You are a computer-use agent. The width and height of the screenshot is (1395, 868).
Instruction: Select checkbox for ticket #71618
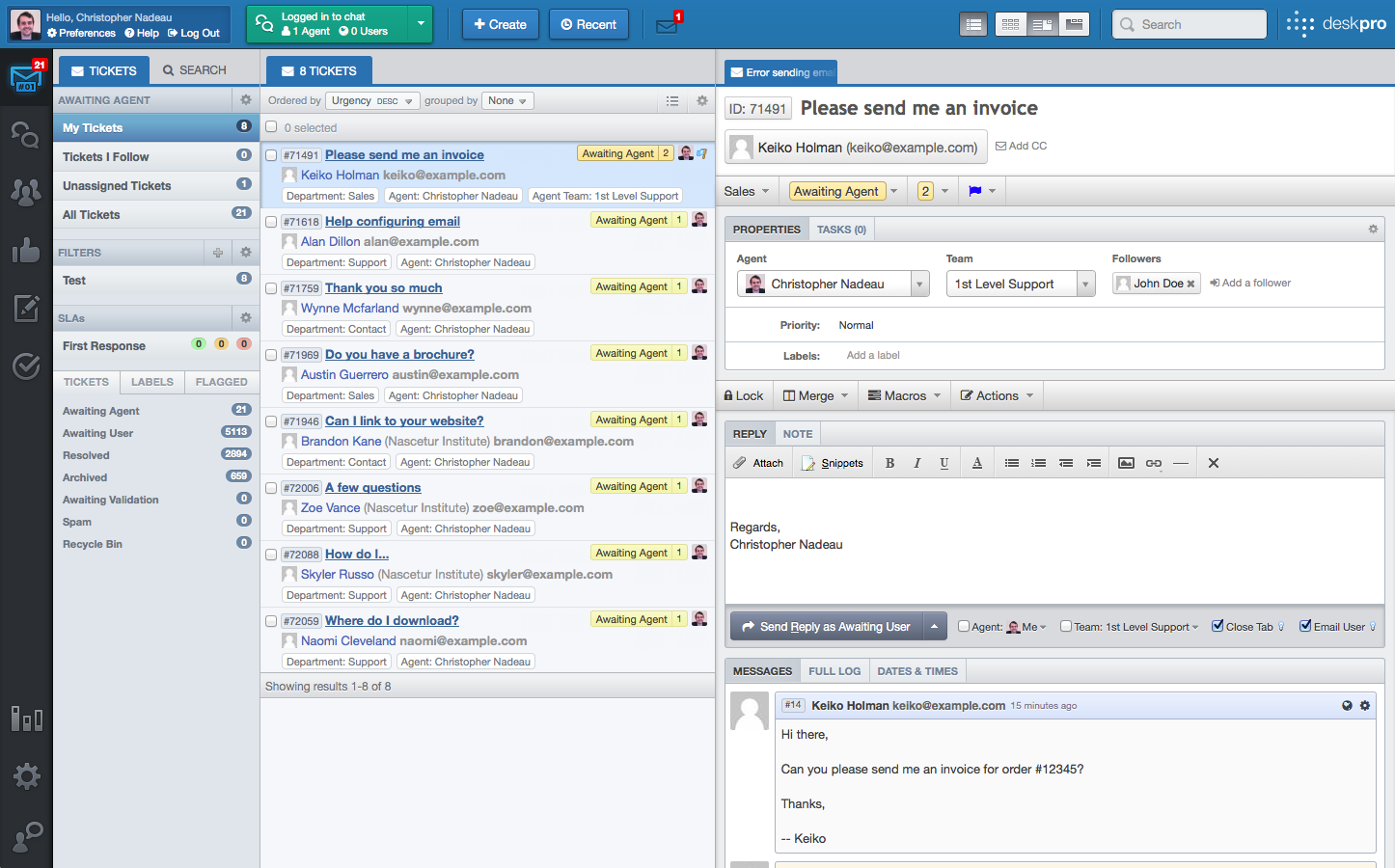271,222
